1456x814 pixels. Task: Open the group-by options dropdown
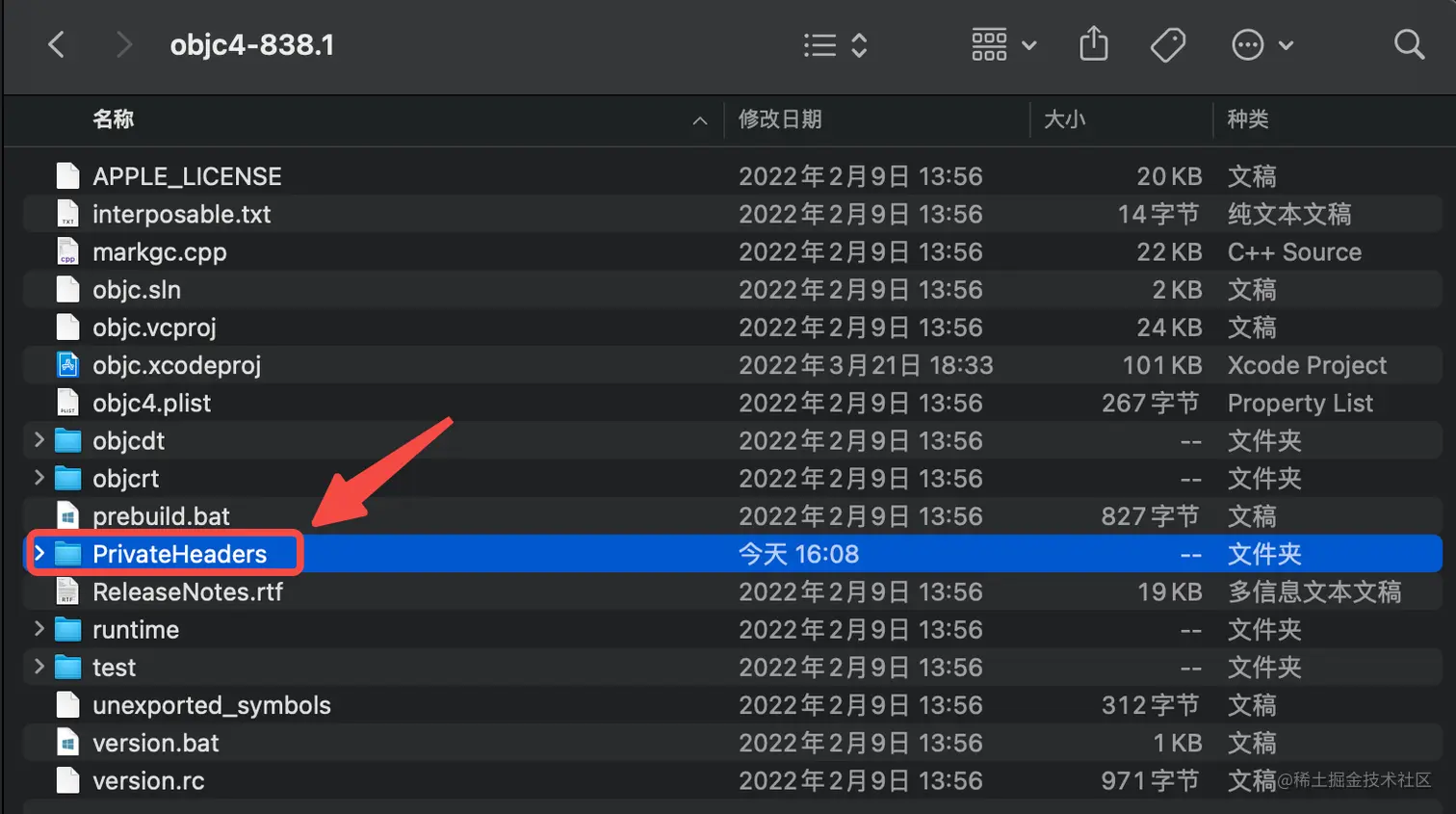coord(1003,44)
